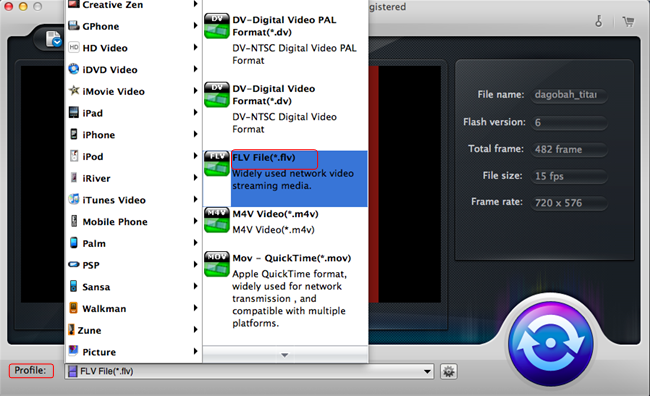This screenshot has width=650, height=396.
Task: Click the iPhone device icon
Action: [74, 134]
